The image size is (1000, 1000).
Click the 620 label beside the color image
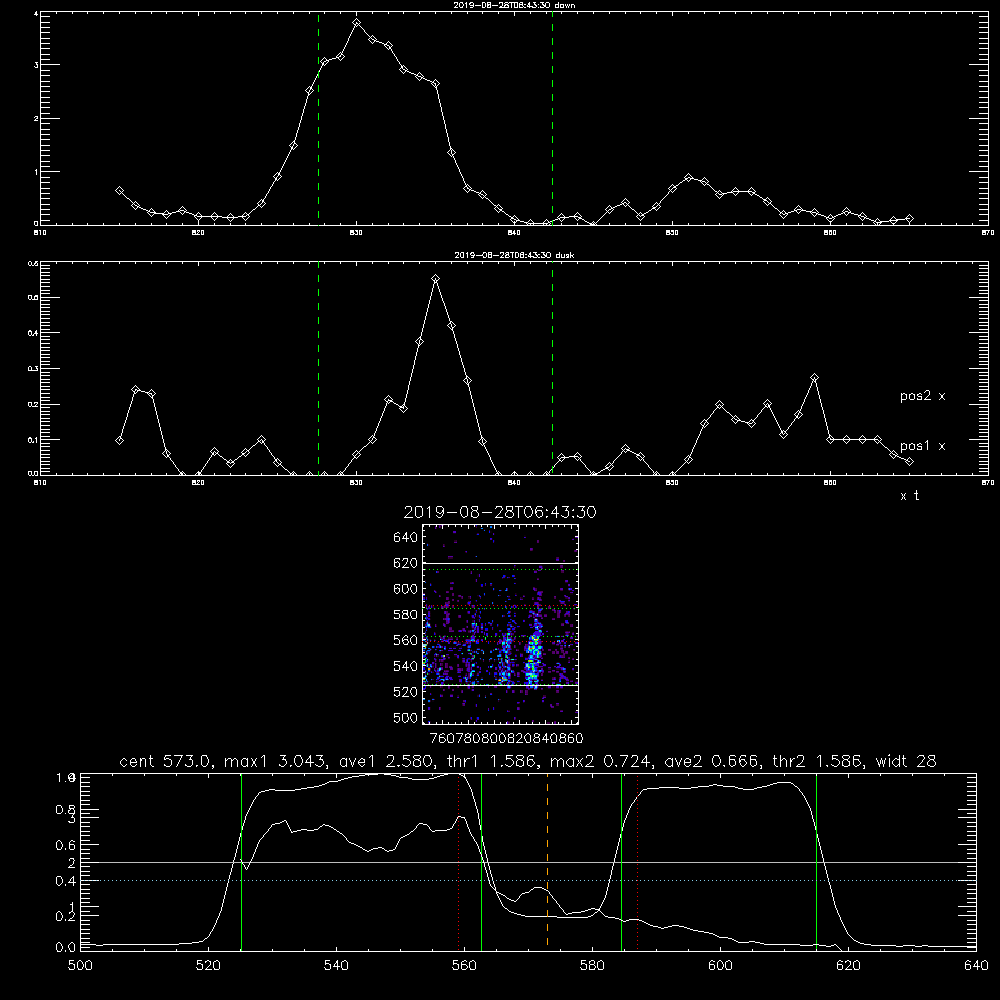(406, 563)
